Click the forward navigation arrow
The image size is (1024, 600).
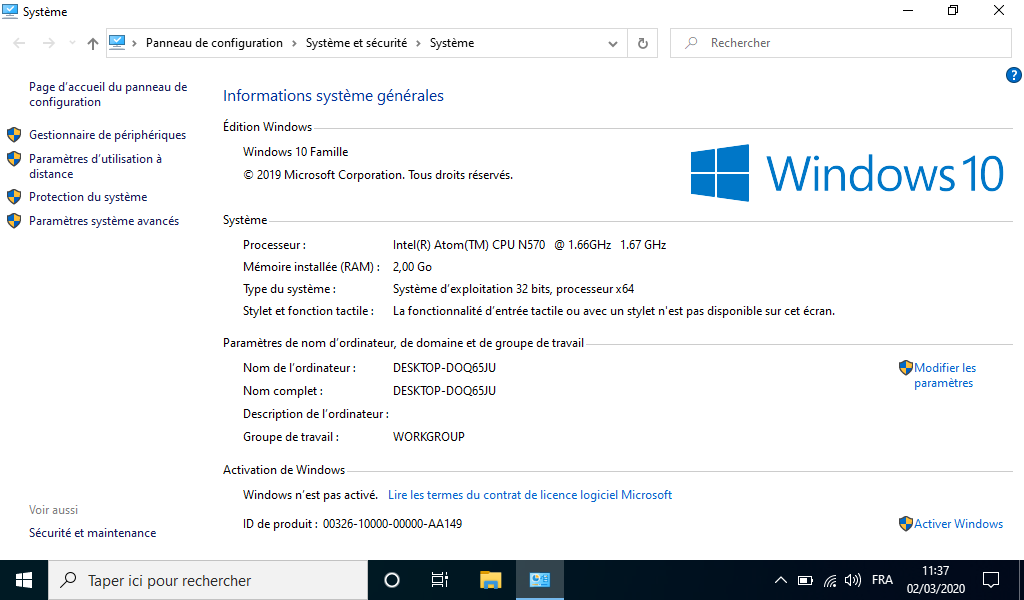click(x=49, y=43)
